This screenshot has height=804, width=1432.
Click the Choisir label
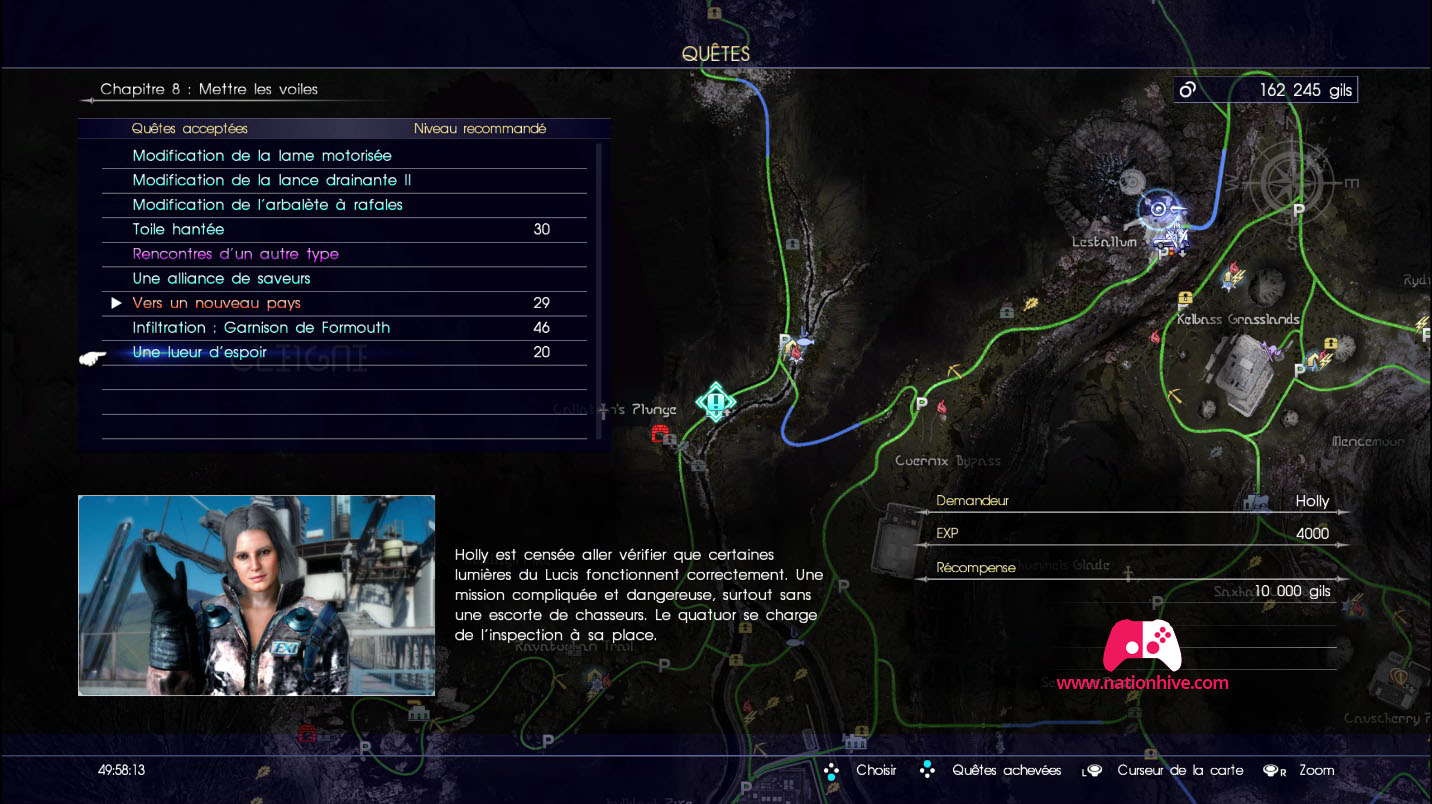tap(876, 770)
